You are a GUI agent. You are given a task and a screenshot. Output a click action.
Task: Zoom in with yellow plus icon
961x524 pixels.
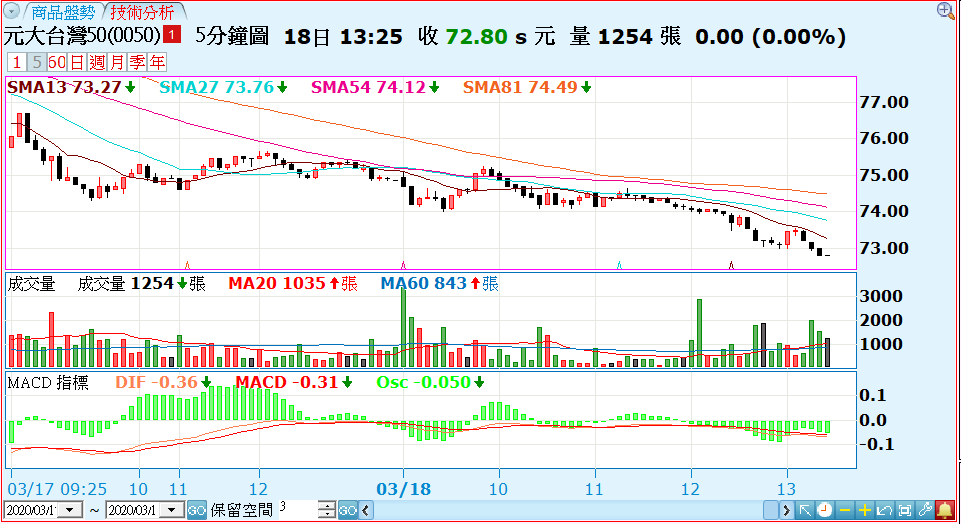(x=865, y=510)
